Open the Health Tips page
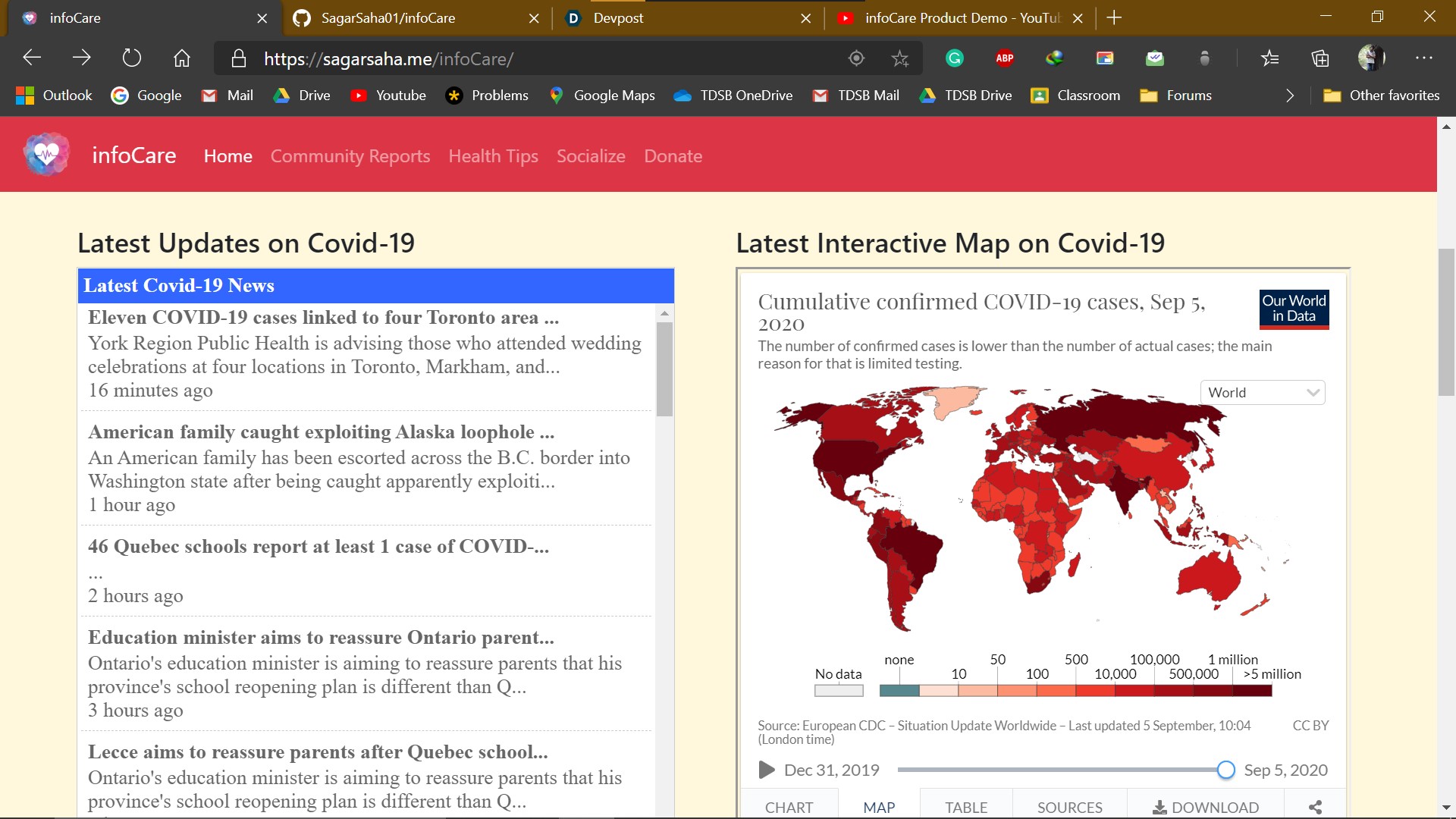The image size is (1456, 819). (493, 156)
